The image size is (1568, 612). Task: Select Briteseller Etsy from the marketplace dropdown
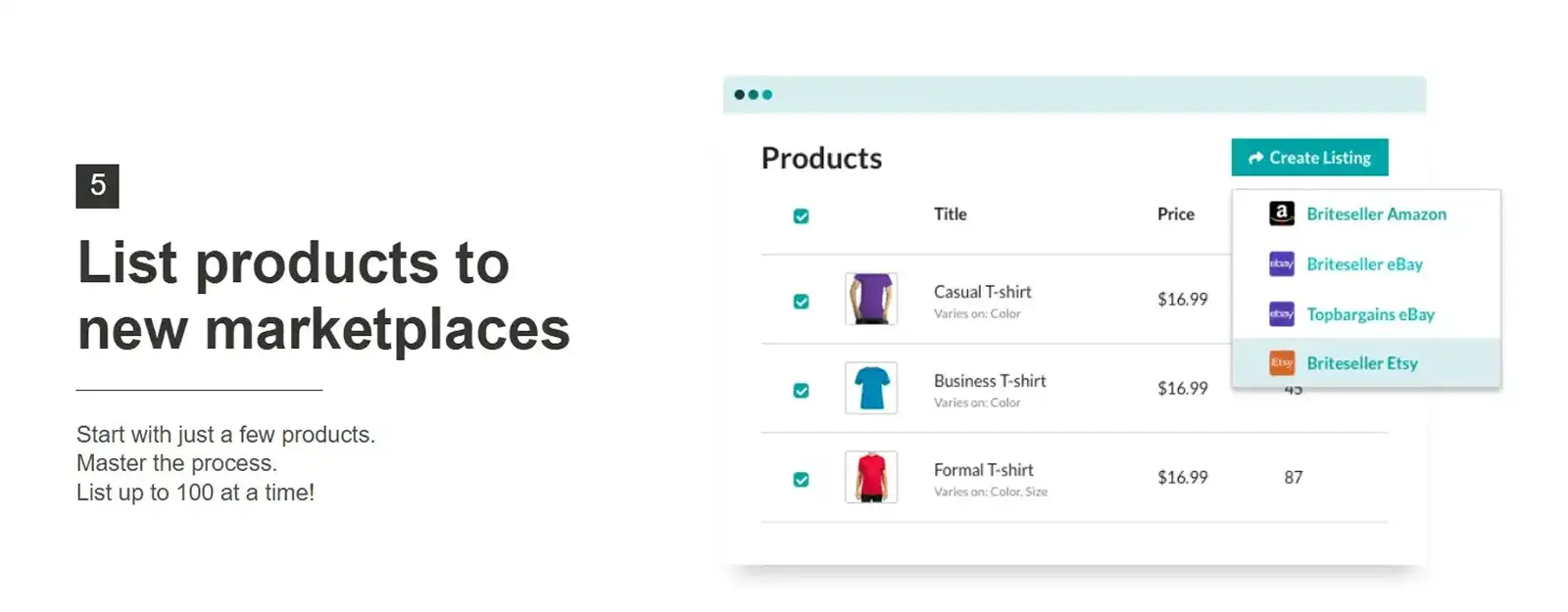click(x=1362, y=363)
